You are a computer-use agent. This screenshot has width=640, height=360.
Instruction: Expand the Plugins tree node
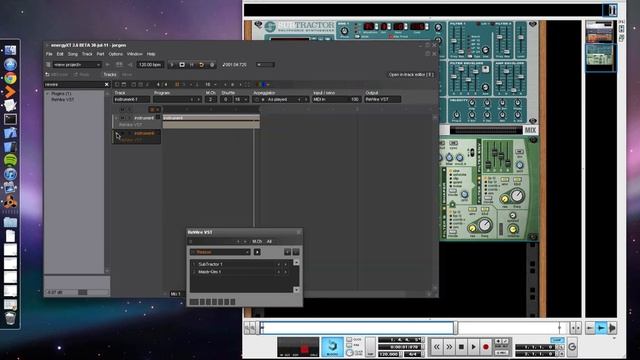(47, 94)
